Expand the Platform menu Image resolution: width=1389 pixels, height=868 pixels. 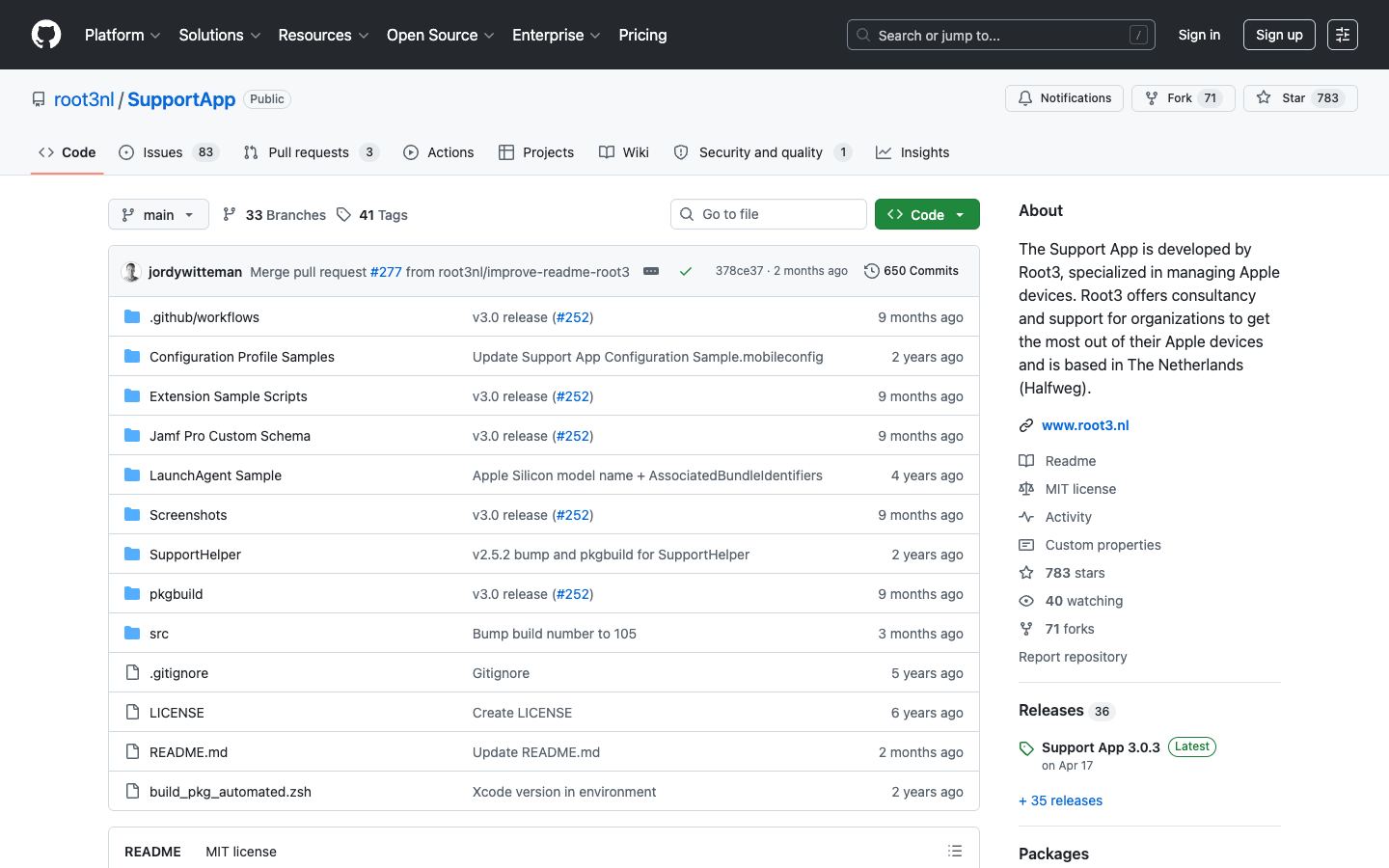pyautogui.click(x=123, y=35)
